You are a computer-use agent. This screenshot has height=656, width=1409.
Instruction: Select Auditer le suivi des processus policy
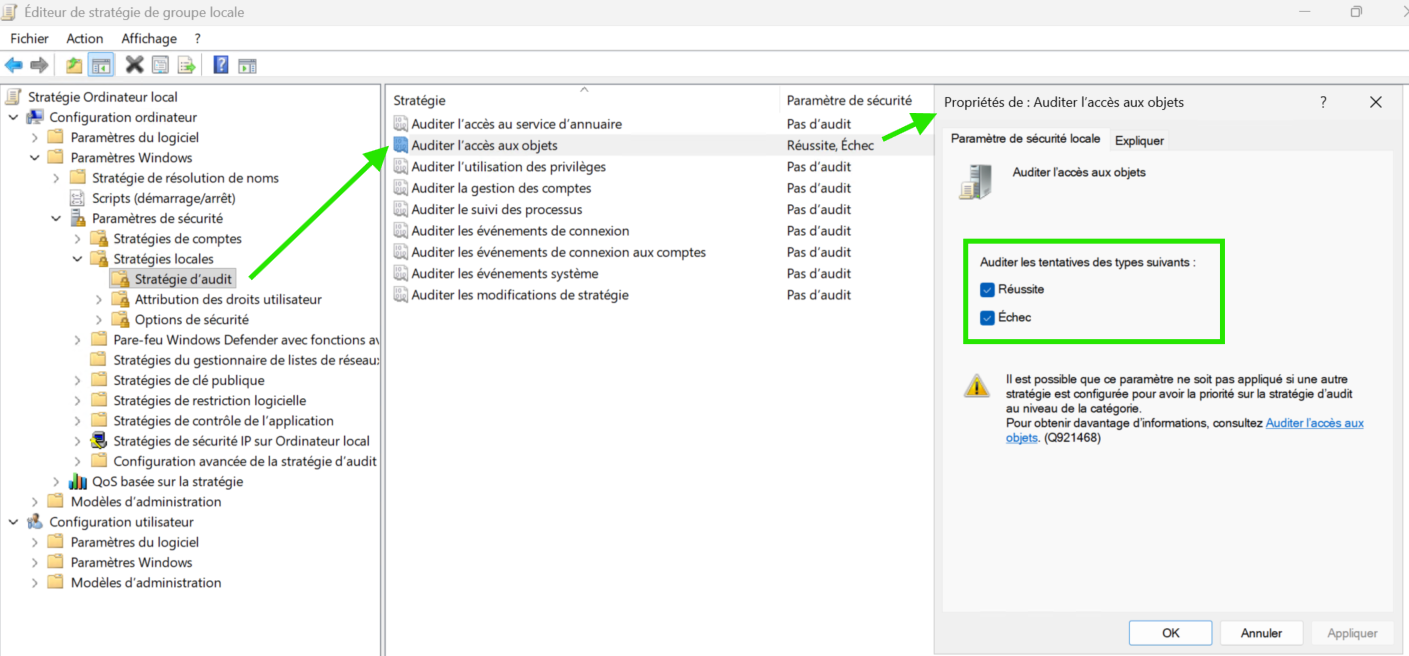(x=496, y=210)
